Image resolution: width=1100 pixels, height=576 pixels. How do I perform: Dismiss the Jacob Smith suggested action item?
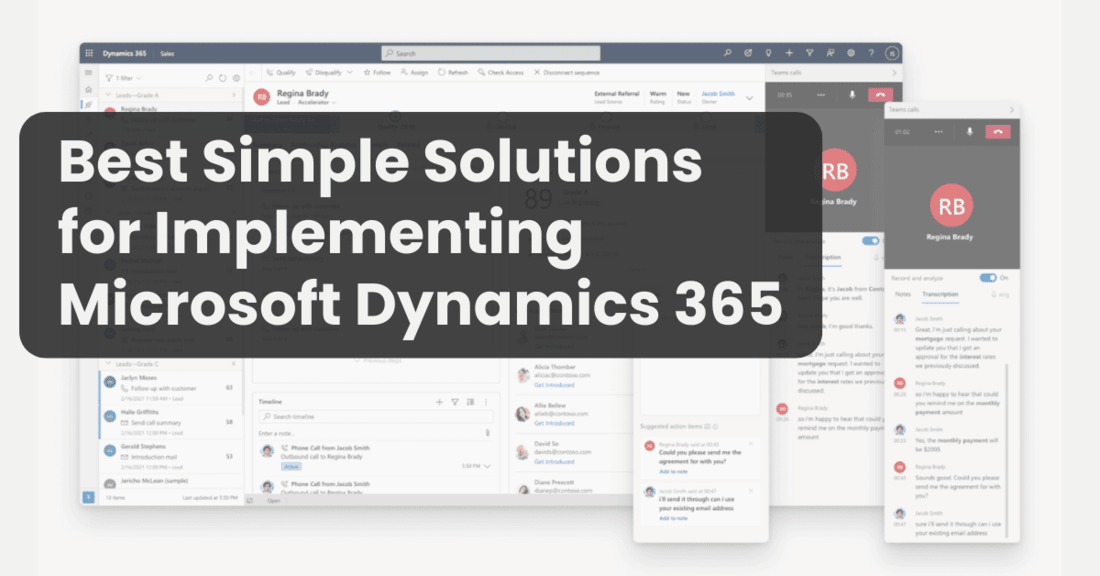pos(751,490)
